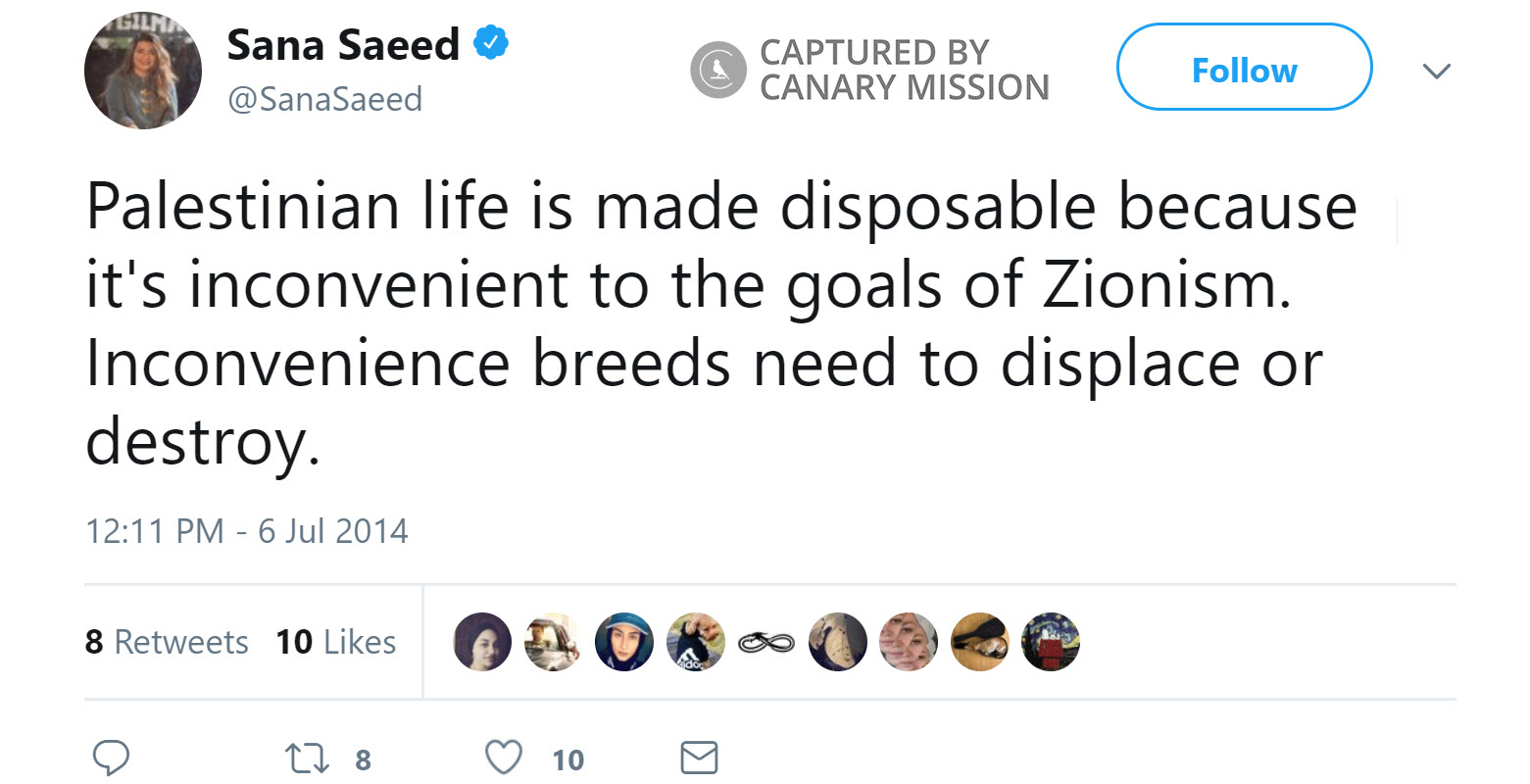The height and width of the screenshot is (784, 1530).
Task: Open Sana Saeed's profile name link
Action: pyautogui.click(x=343, y=45)
